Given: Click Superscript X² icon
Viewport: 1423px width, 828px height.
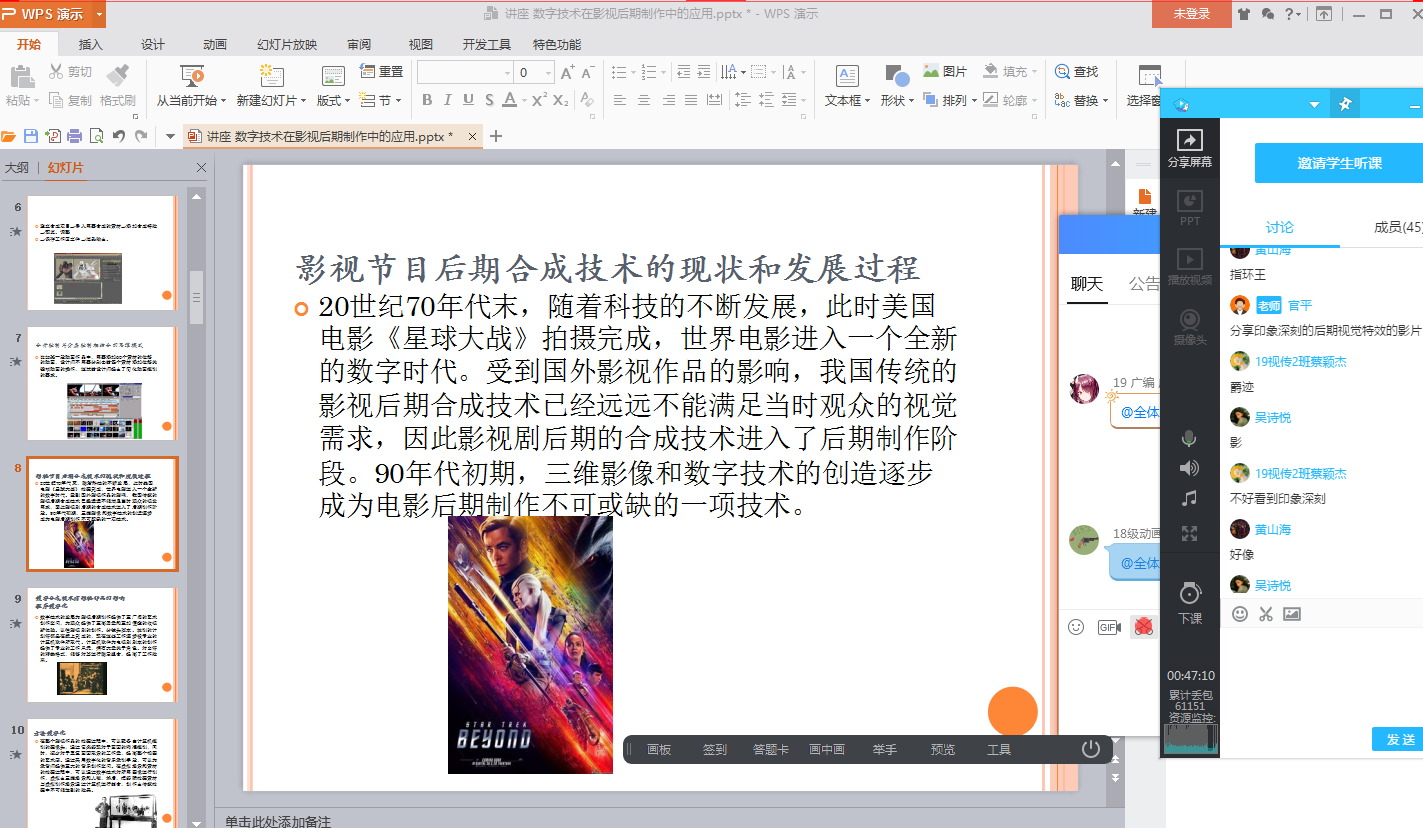Looking at the screenshot, I should click(x=539, y=100).
